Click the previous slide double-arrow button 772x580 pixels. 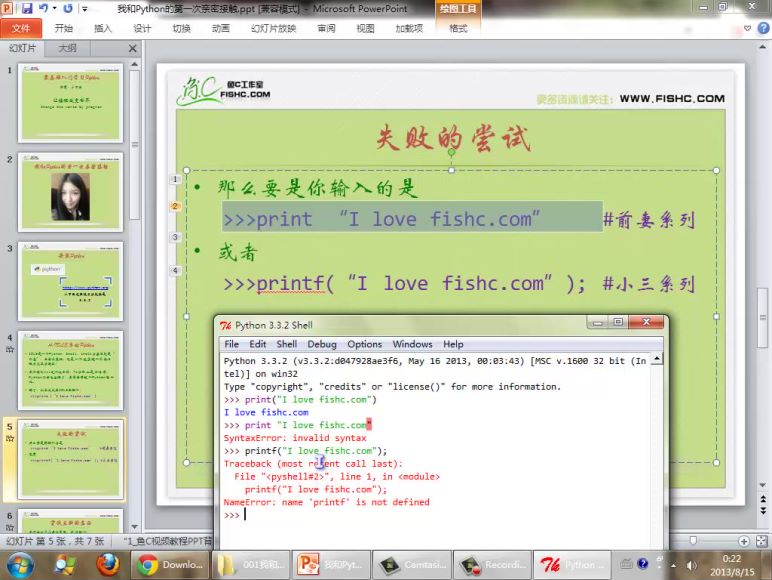[763, 499]
